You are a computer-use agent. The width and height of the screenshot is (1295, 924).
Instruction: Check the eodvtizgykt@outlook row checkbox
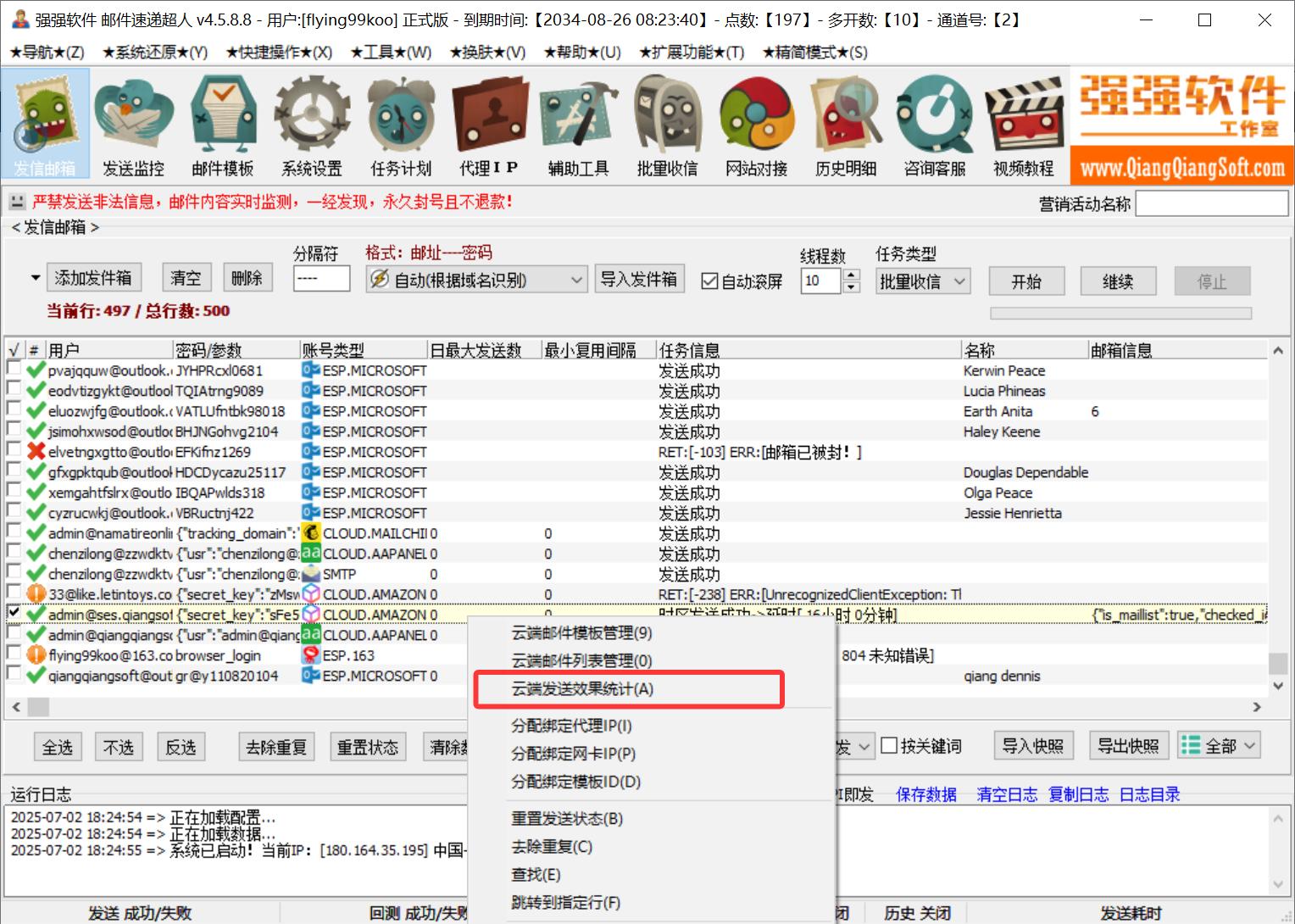[x=14, y=388]
